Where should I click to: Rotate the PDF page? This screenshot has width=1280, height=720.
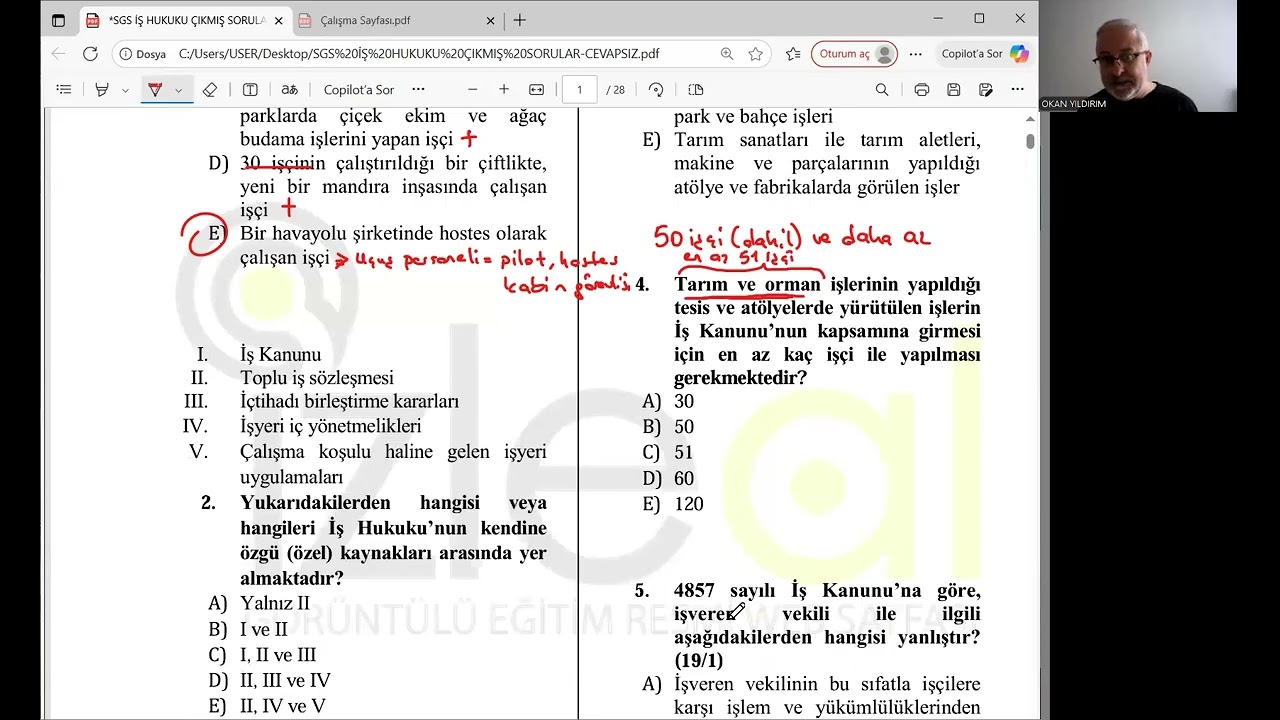point(656,90)
